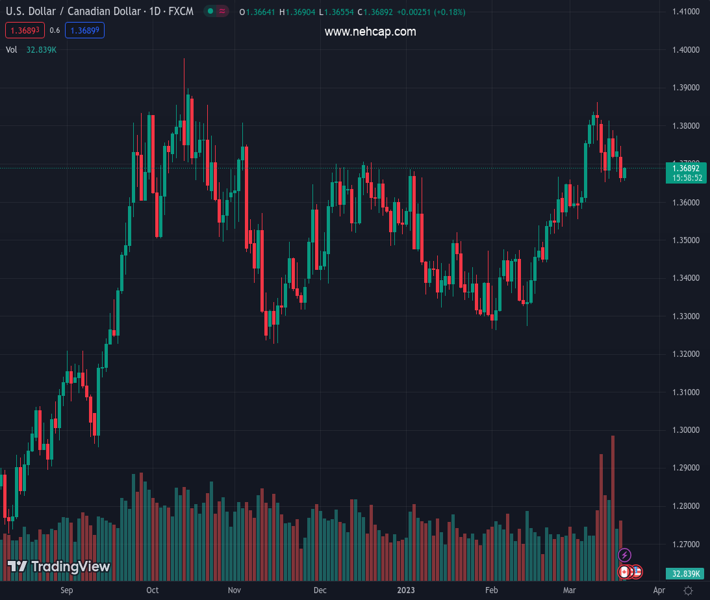Click the current price label 1.36892 on axis
Image resolution: width=710 pixels, height=600 pixels.
coord(688,168)
